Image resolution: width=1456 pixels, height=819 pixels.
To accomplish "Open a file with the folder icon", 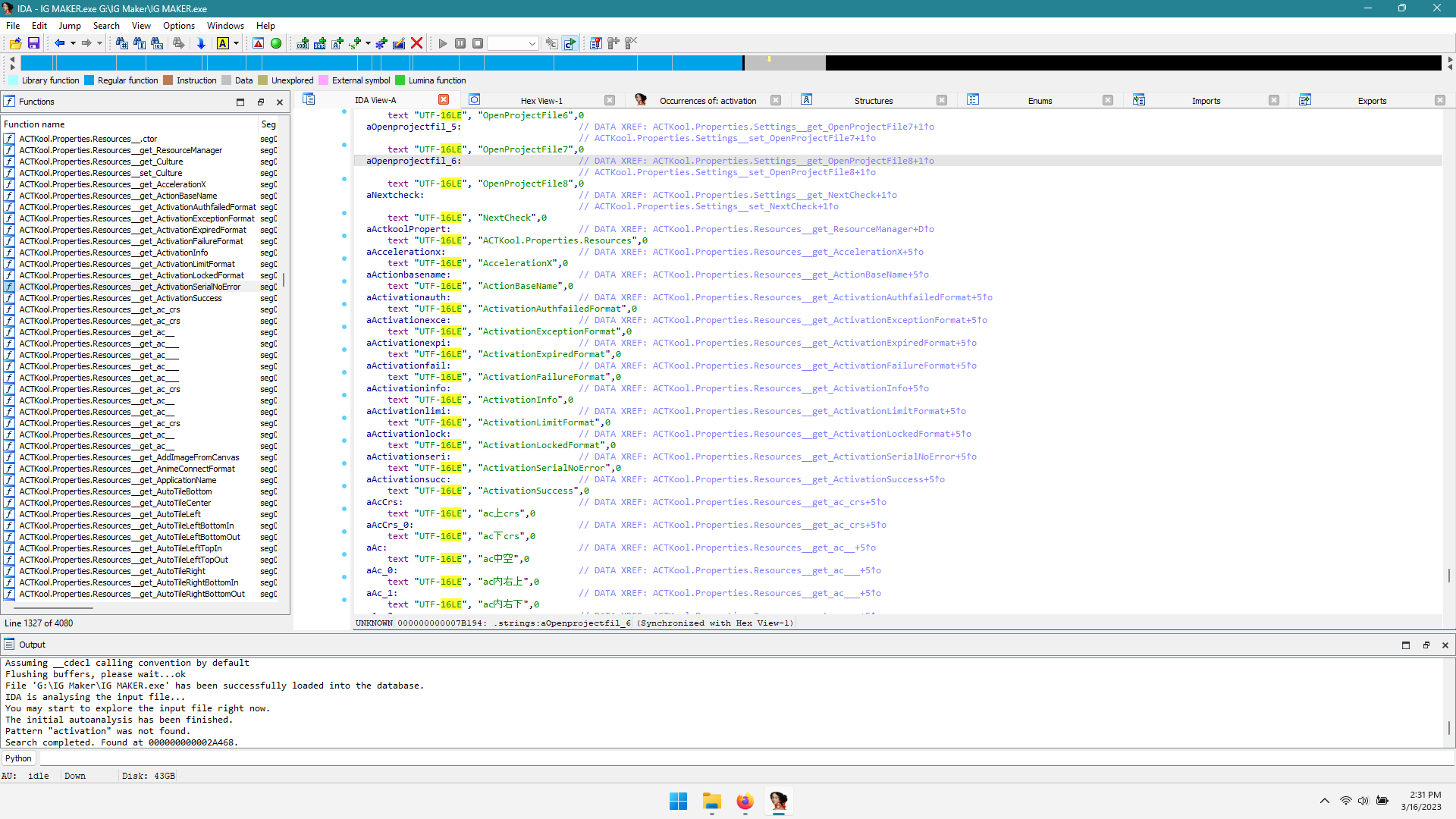I will click(x=15, y=43).
